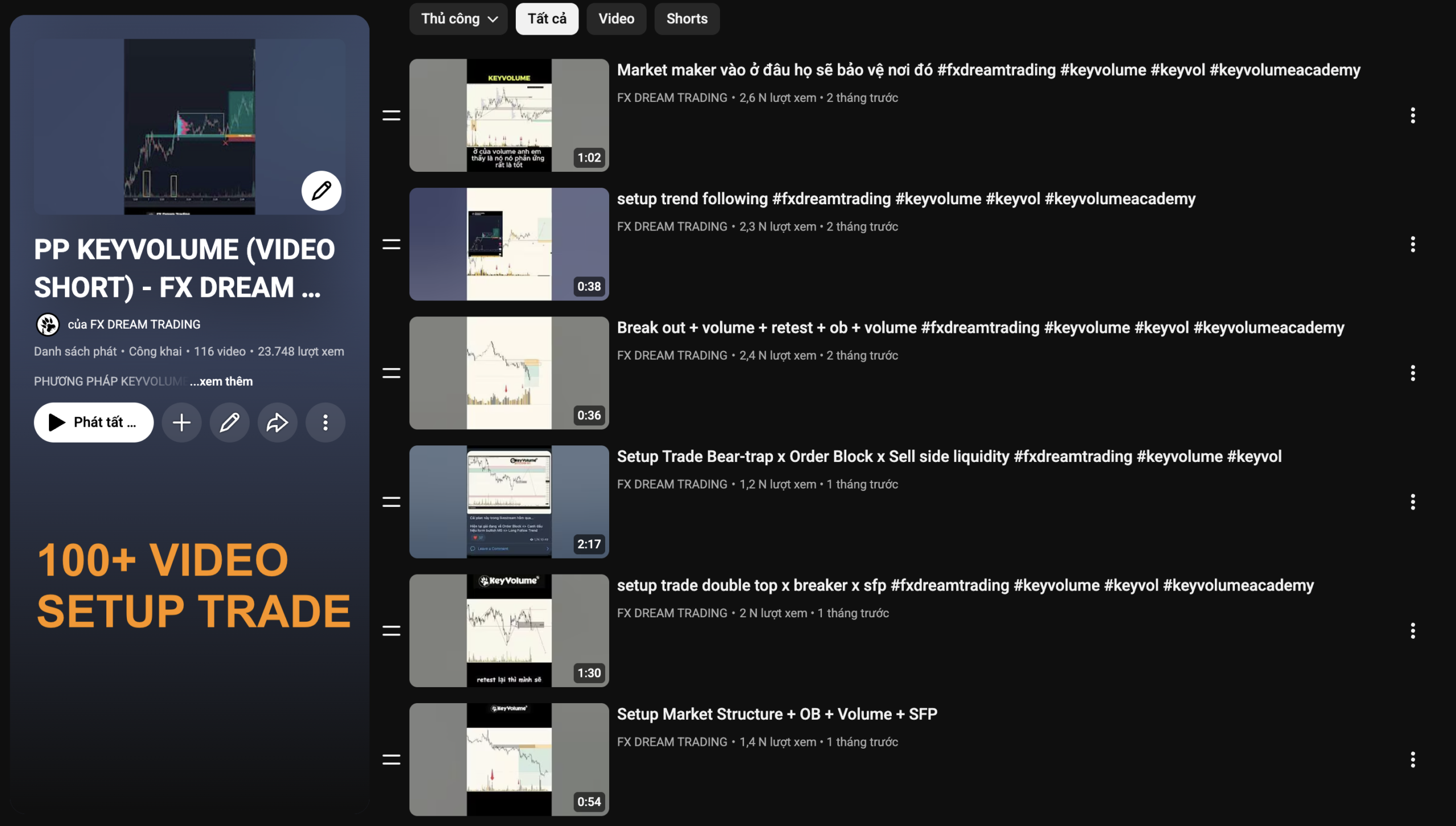The width and height of the screenshot is (1456, 826).
Task: Click the plus icon to add videos
Action: pyautogui.click(x=181, y=422)
